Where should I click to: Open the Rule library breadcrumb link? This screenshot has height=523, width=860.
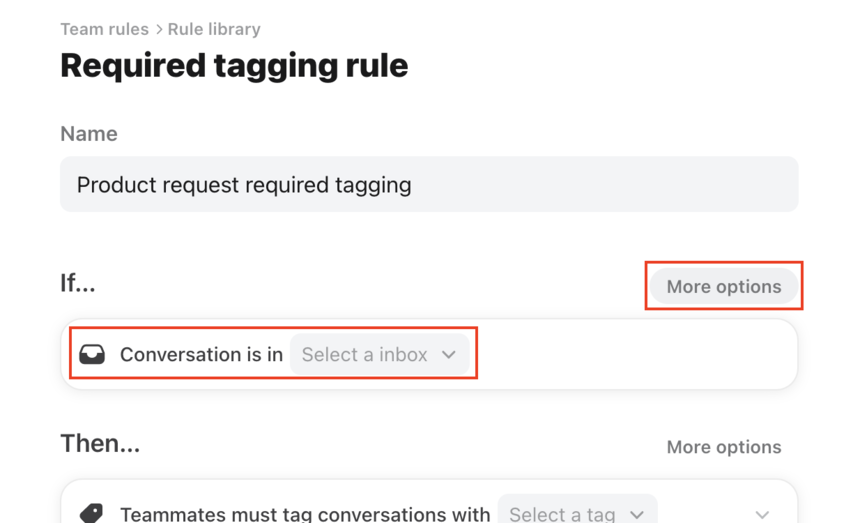click(214, 29)
